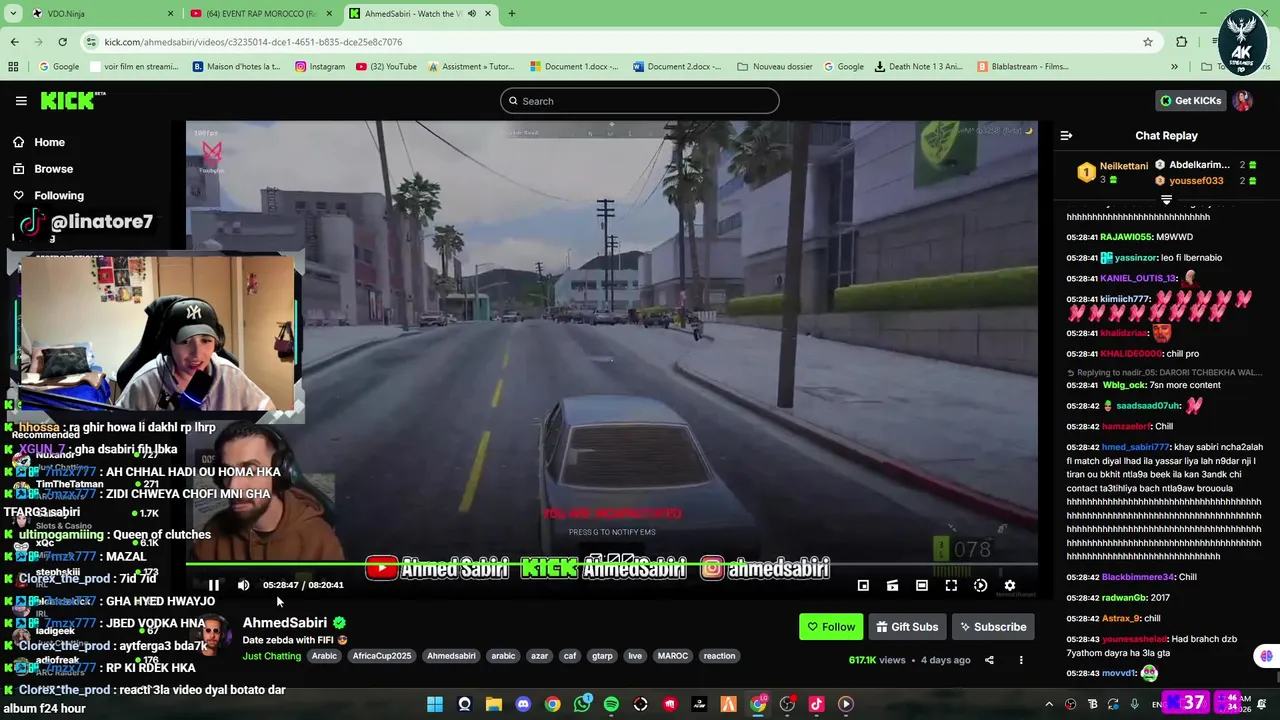Screen dimensions: 1280x720
Task: Subscribe to AhmedSabiri
Action: point(993,627)
